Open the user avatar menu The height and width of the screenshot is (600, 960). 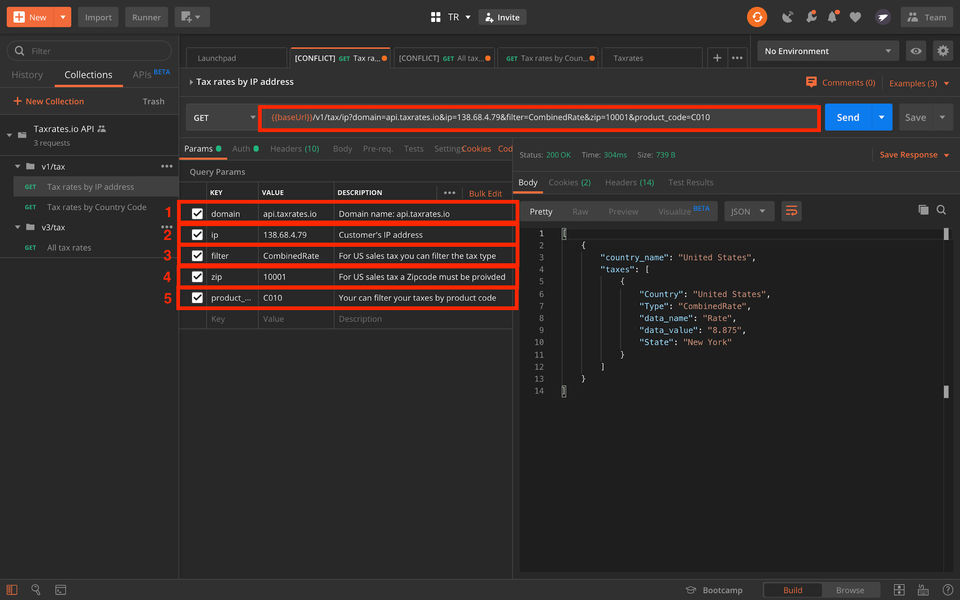click(x=882, y=17)
